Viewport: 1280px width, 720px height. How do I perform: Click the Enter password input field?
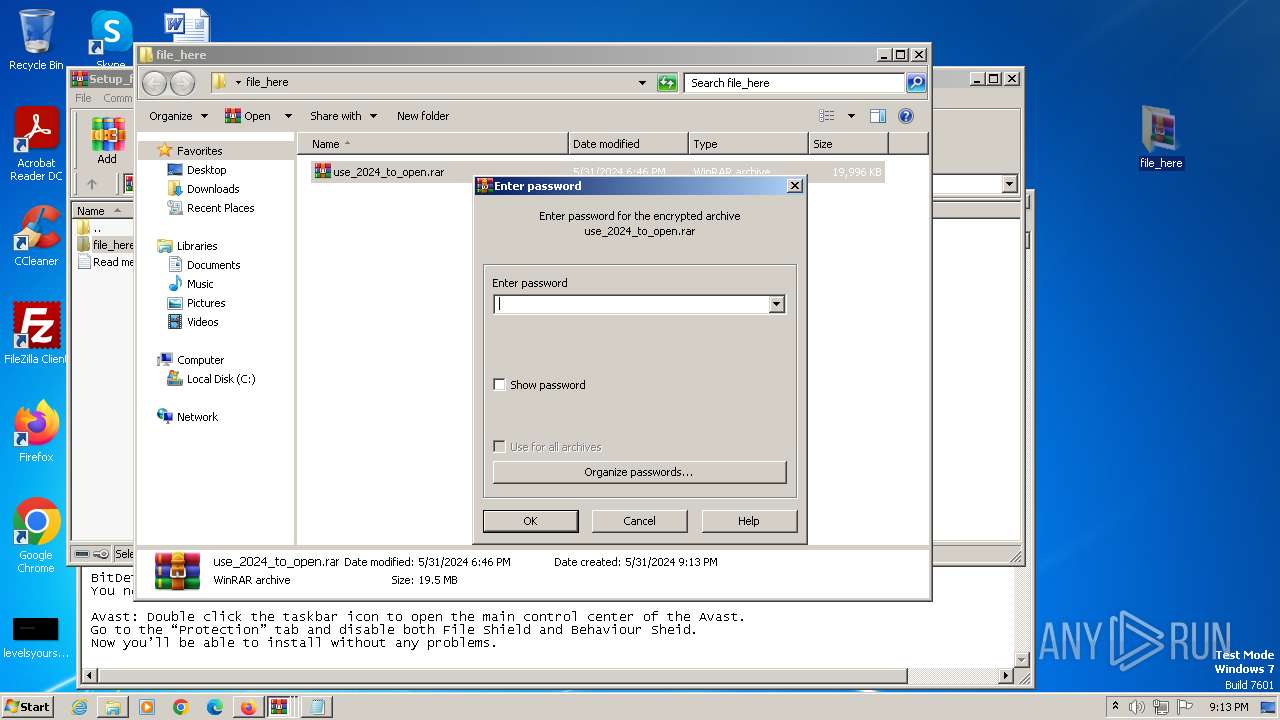pyautogui.click(x=630, y=304)
